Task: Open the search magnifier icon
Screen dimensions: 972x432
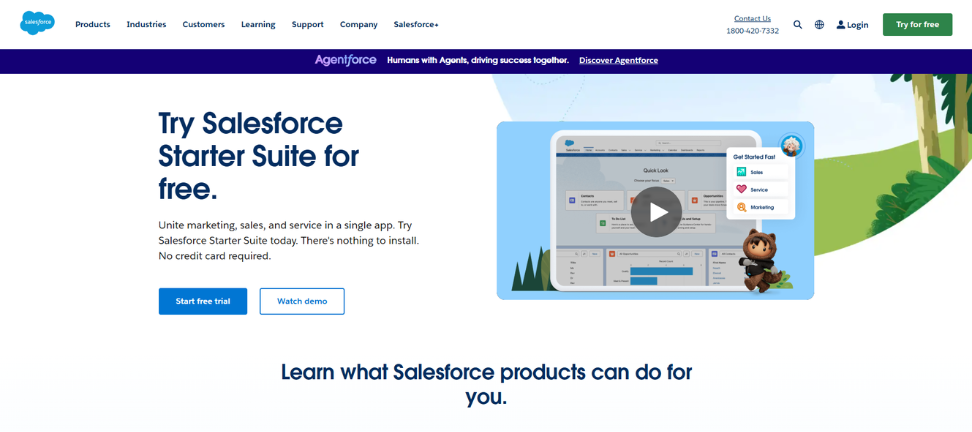Action: coord(797,25)
